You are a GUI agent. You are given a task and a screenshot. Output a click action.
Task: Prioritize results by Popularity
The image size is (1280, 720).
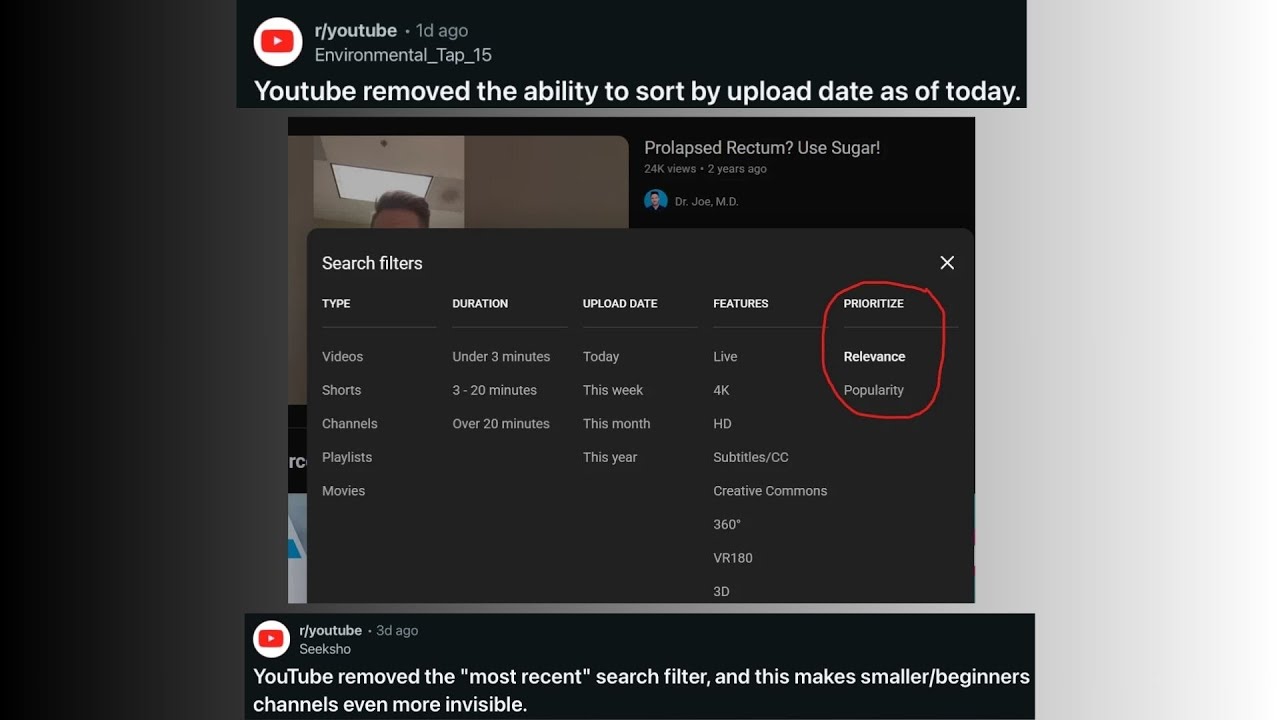tap(873, 390)
